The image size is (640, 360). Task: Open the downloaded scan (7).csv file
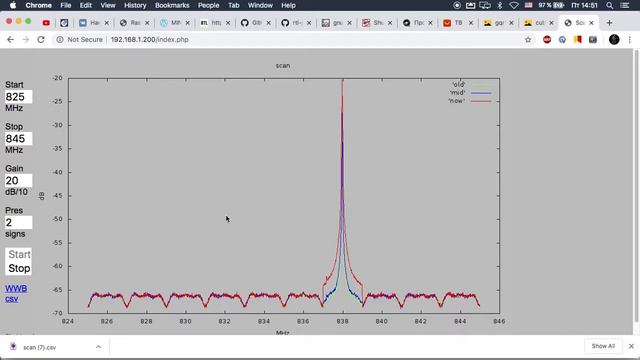40,347
